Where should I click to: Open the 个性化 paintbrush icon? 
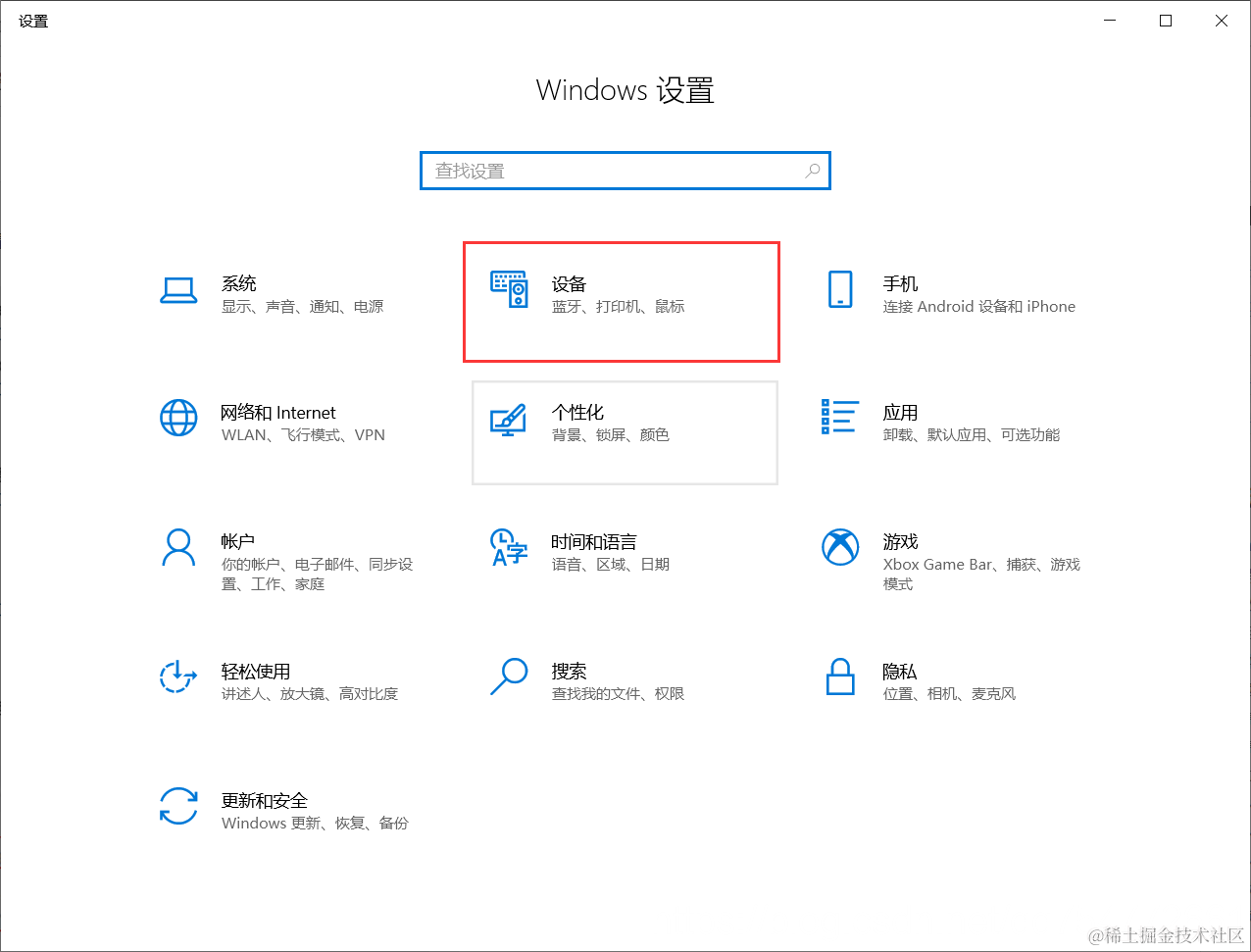(x=509, y=419)
